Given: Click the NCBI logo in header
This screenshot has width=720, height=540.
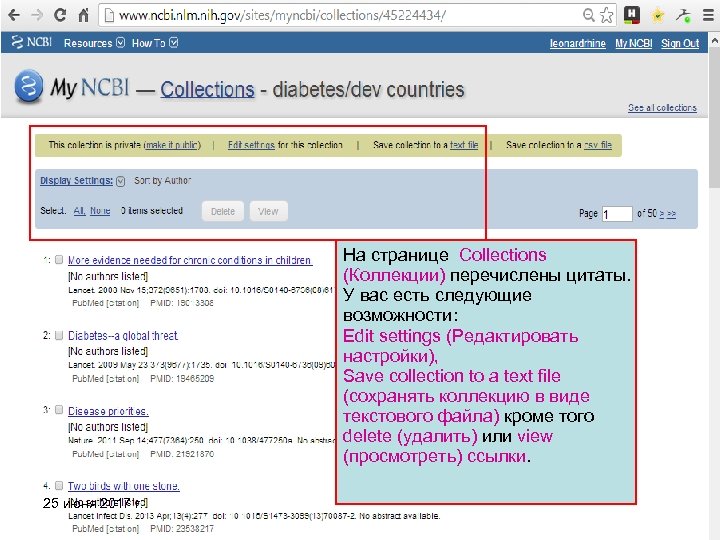Looking at the screenshot, I should pyautogui.click(x=31, y=42).
